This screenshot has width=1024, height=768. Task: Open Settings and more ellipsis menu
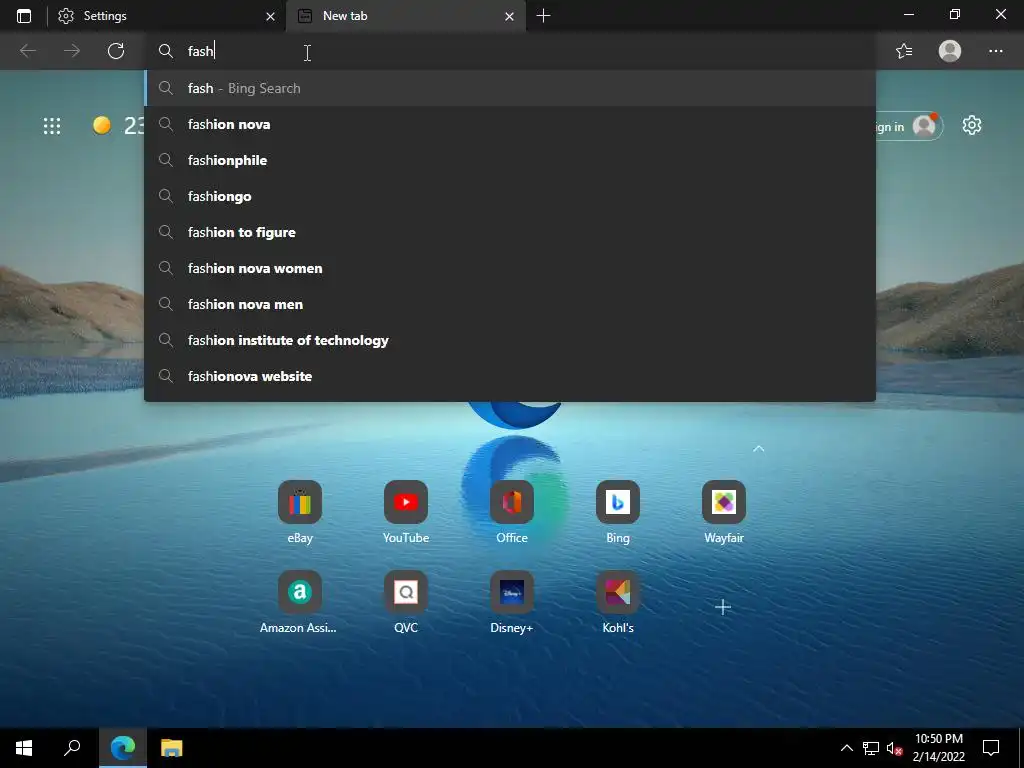click(995, 51)
